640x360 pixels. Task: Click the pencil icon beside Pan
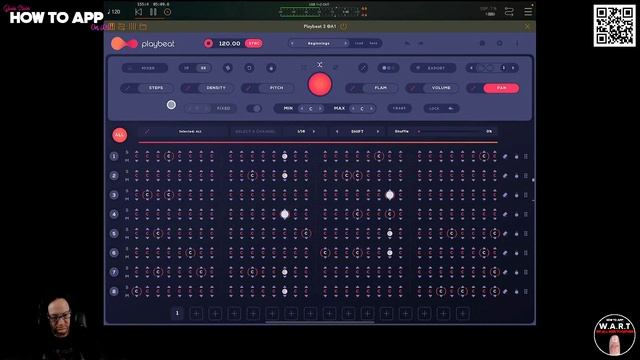coord(474,88)
